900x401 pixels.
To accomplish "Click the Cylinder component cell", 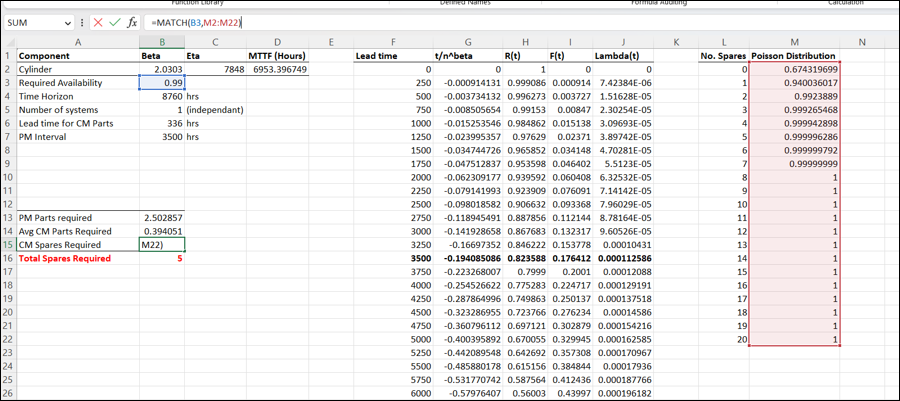I will pos(77,69).
